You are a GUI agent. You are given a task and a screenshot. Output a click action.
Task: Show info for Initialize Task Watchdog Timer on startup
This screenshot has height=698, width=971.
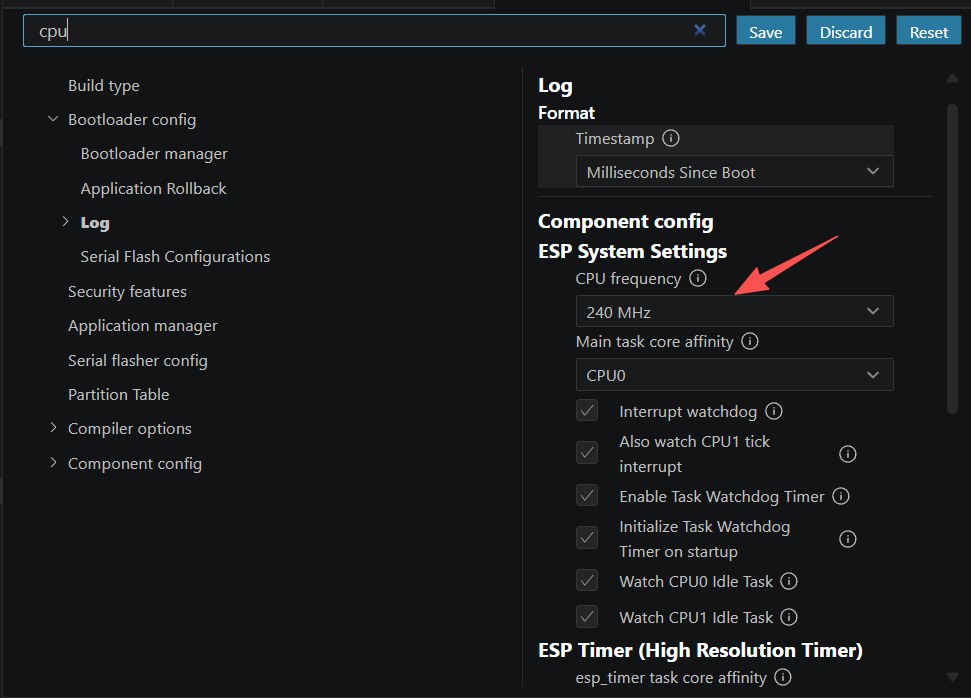tap(848, 539)
